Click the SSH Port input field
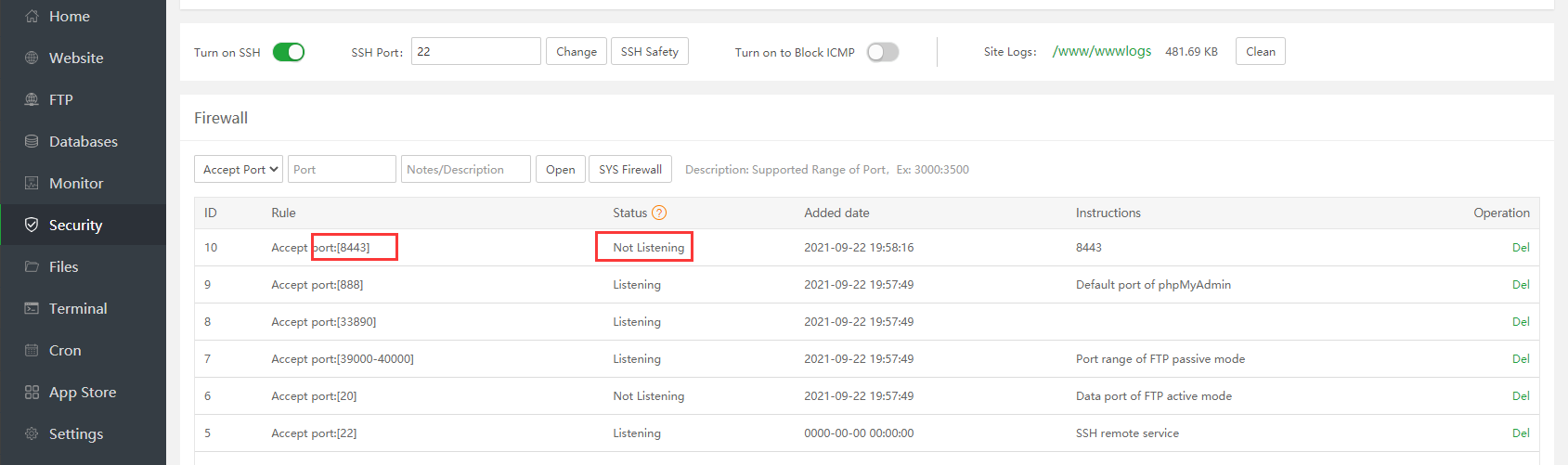The image size is (1568, 465). pos(475,52)
